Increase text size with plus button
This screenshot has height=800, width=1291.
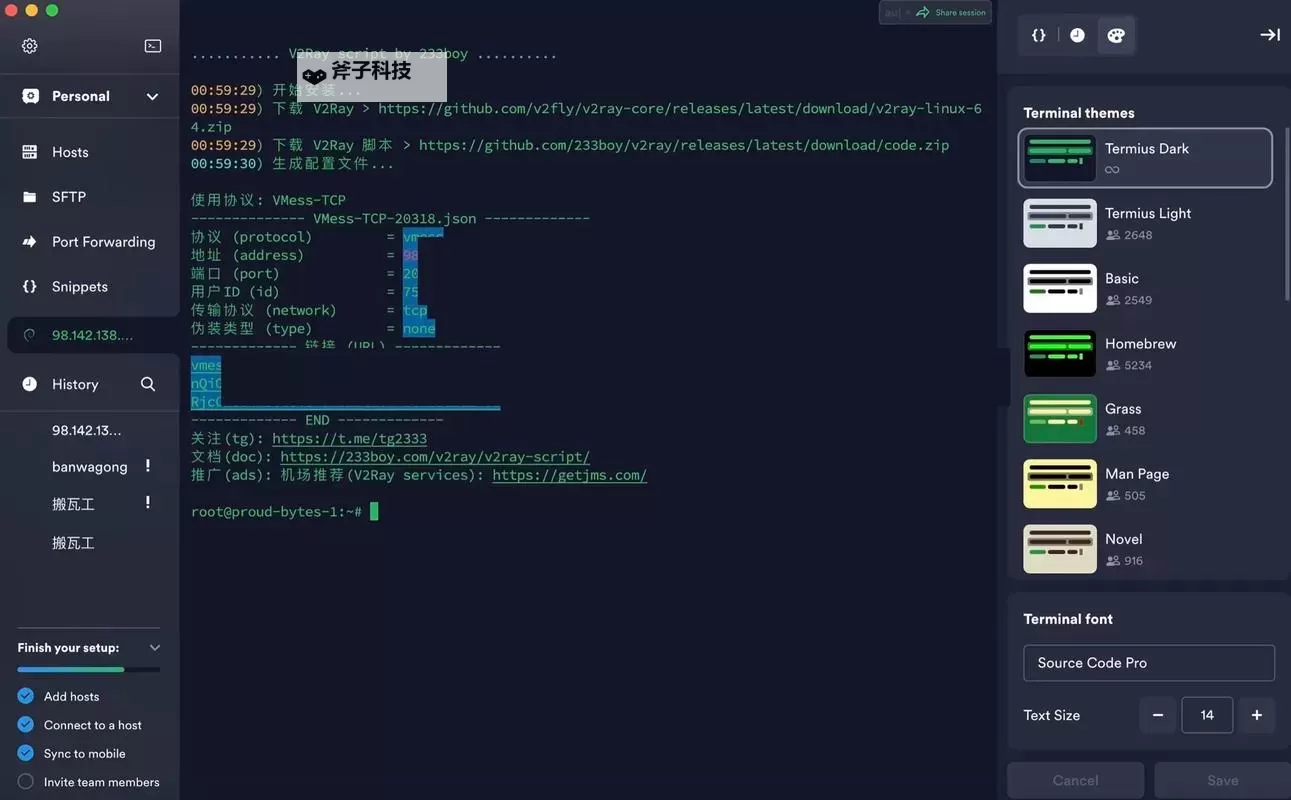[1256, 715]
